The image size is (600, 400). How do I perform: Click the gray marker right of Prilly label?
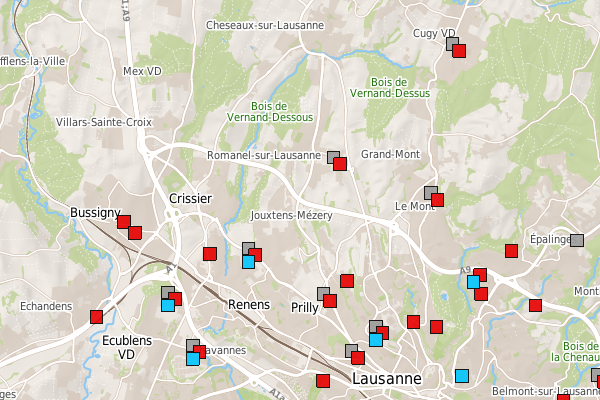pos(323,294)
